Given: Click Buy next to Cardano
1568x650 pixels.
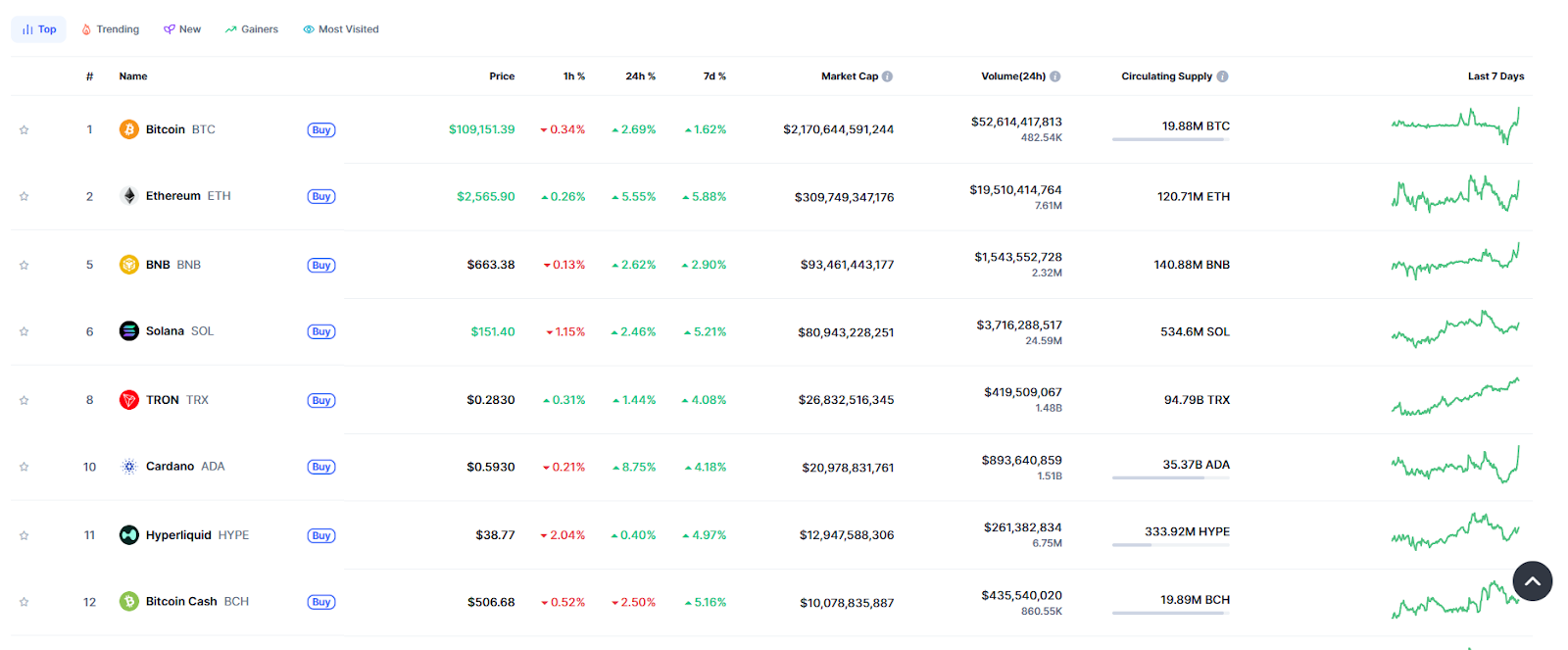Looking at the screenshot, I should click(321, 468).
